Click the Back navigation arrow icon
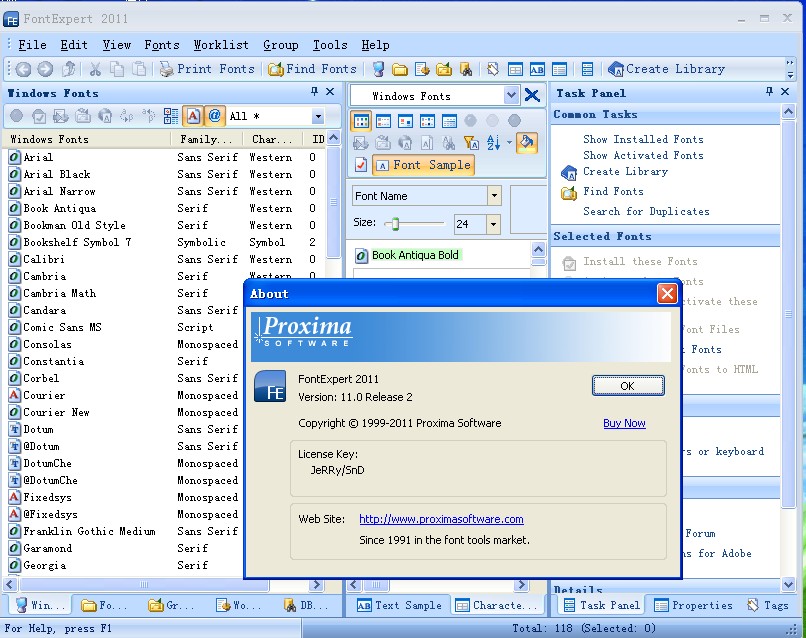Viewport: 806px width, 638px height. [23, 69]
